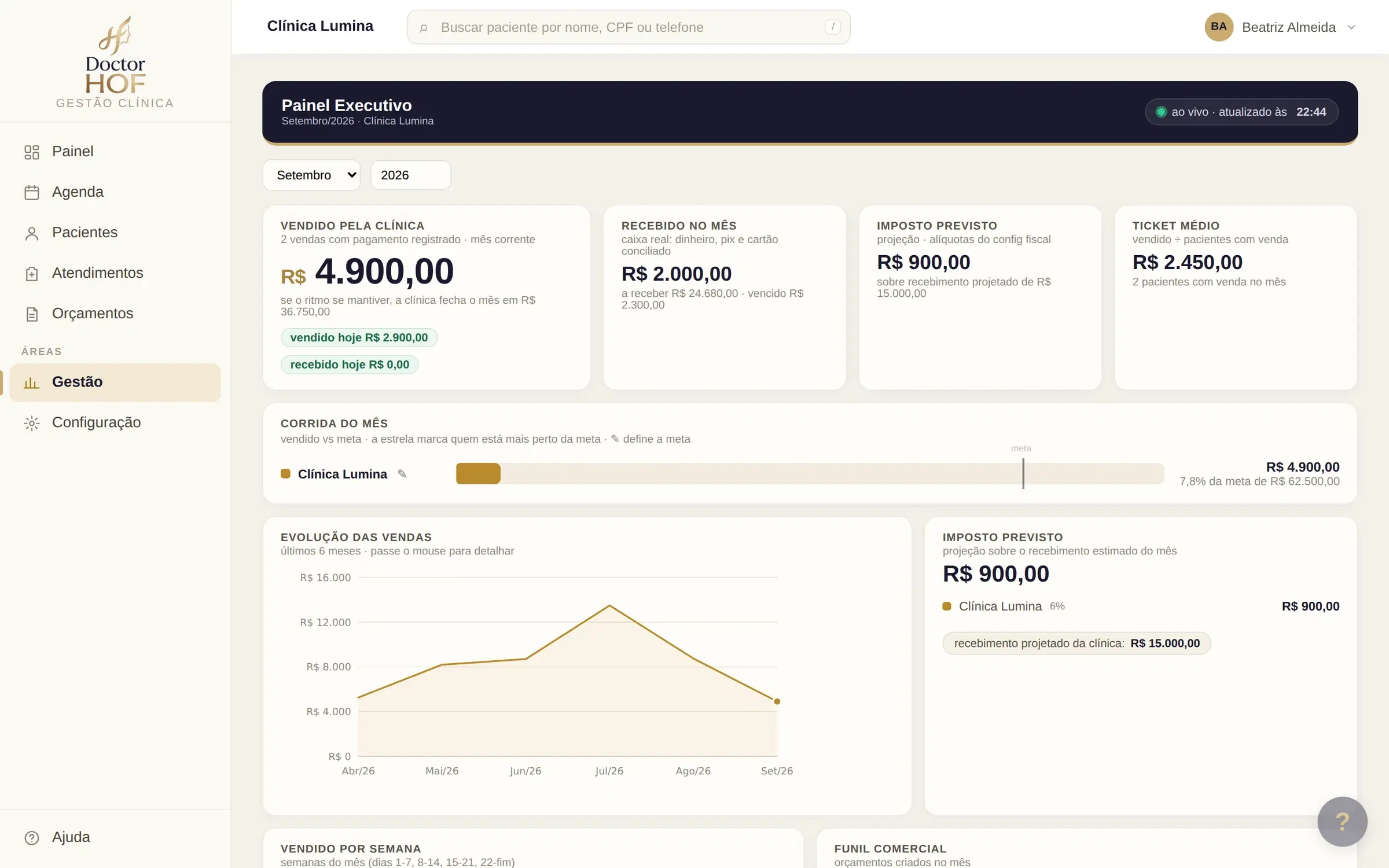This screenshot has width=1389, height=868.
Task: Click the 'recebido hoje R$ 0,00' badge
Action: click(x=350, y=365)
